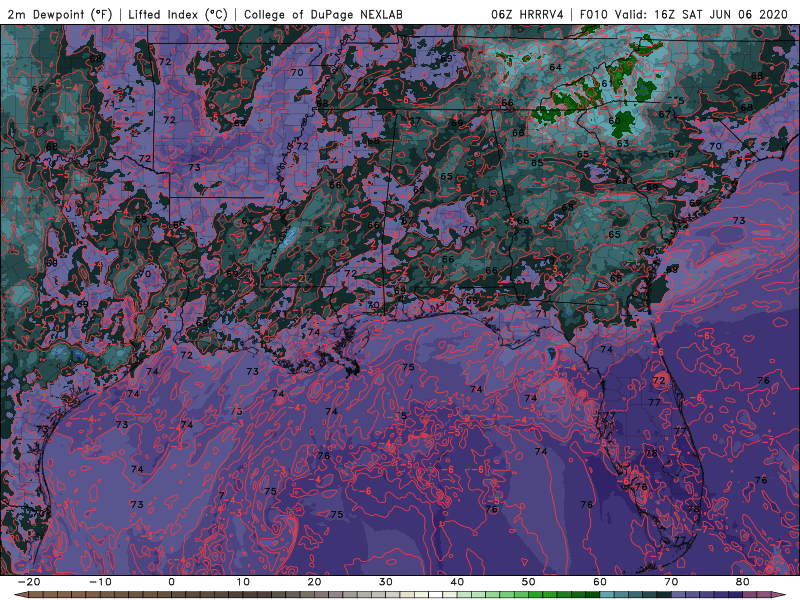
Task: Click the 0 tick label on color bar
Action: [171, 582]
